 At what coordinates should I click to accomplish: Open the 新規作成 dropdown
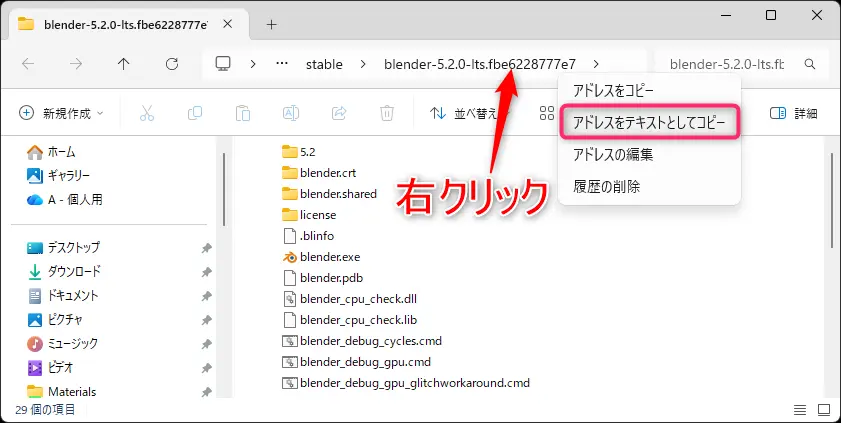tap(61, 113)
